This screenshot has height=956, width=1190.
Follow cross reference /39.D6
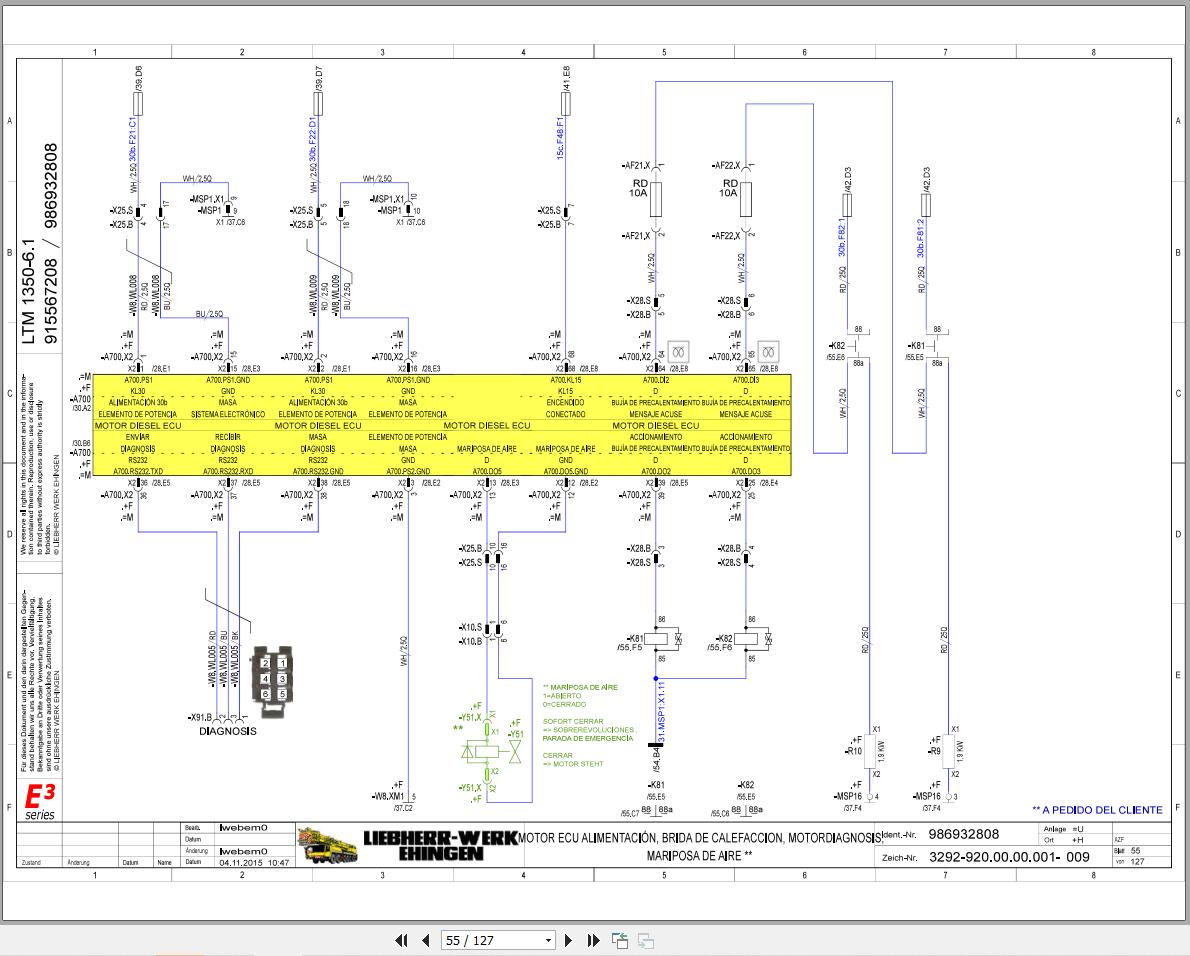coord(138,80)
